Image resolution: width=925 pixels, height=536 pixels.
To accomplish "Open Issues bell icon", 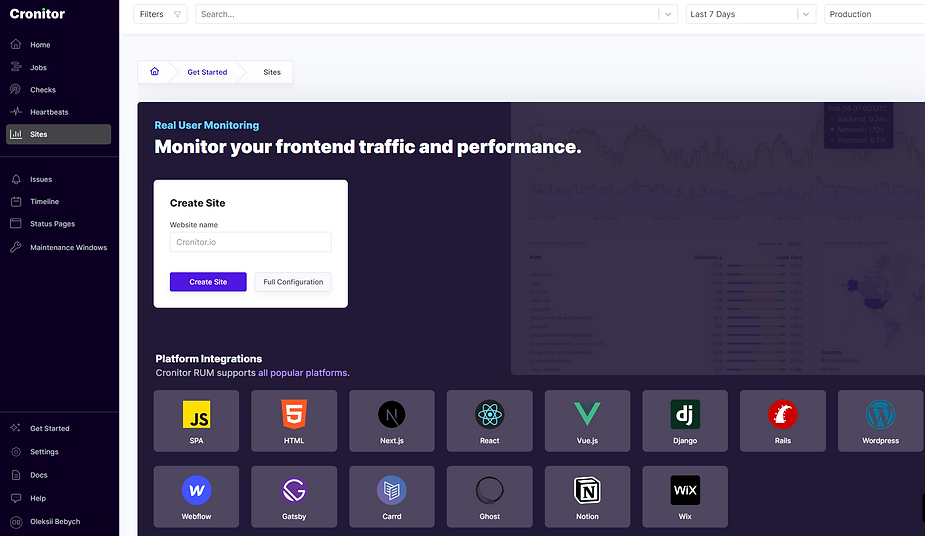I will [16, 179].
